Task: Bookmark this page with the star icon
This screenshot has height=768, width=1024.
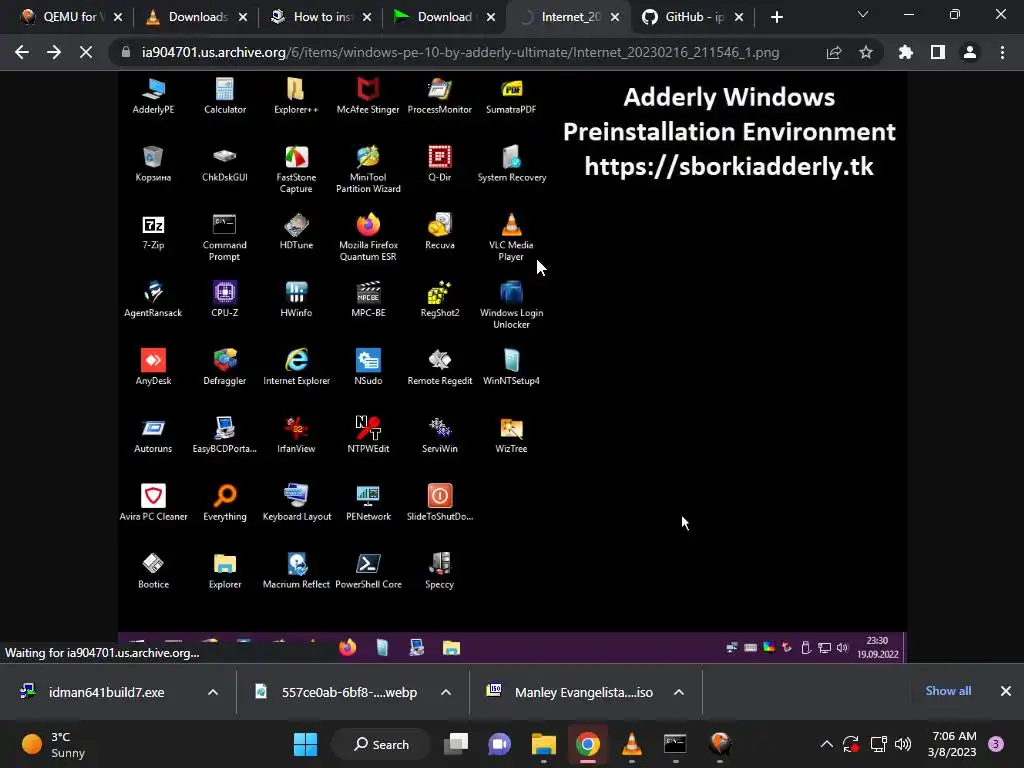Action: point(865,52)
